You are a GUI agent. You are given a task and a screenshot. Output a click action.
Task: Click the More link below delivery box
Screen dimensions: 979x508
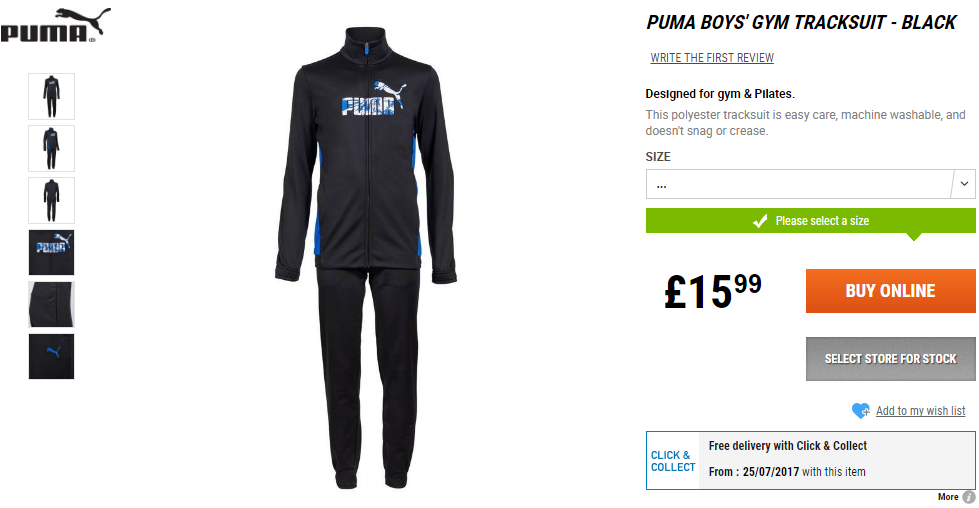[948, 497]
